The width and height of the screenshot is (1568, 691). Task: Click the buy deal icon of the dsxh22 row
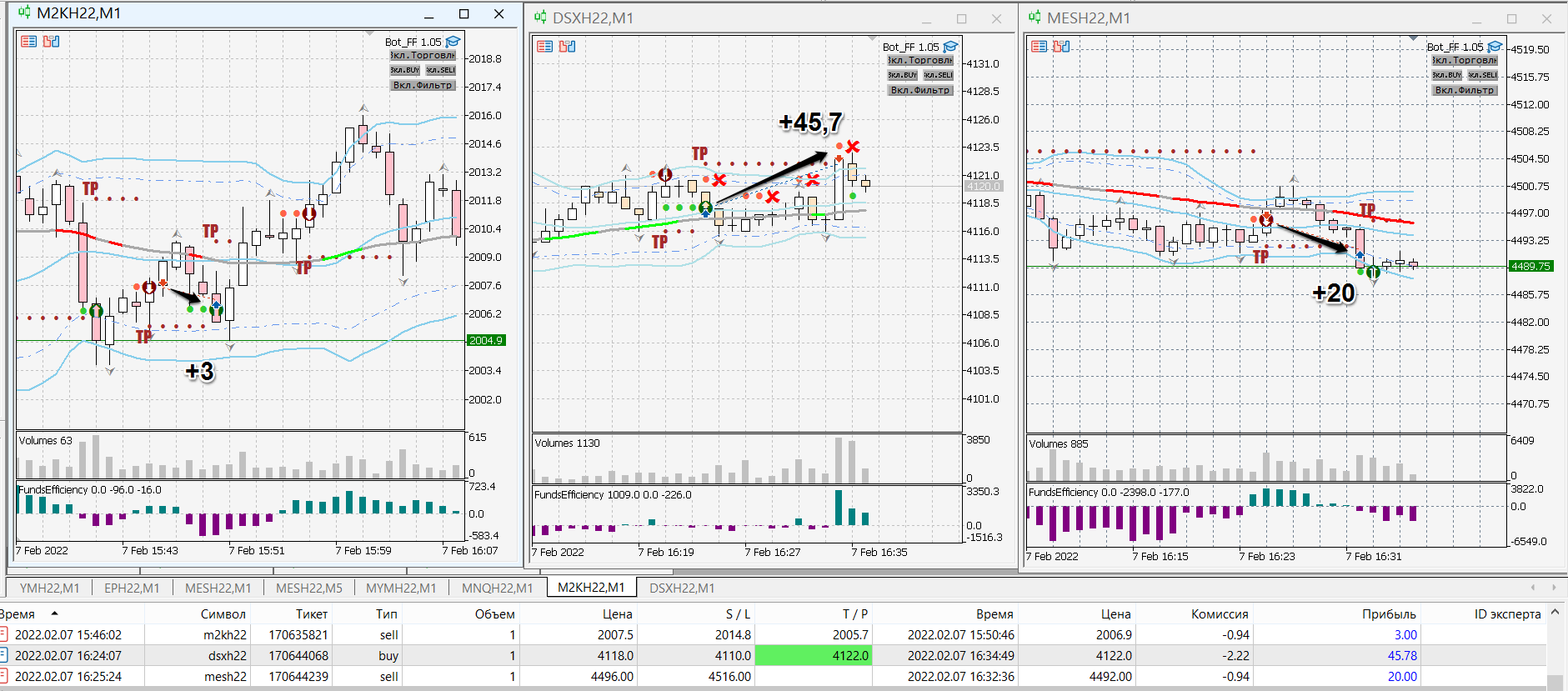4,655
